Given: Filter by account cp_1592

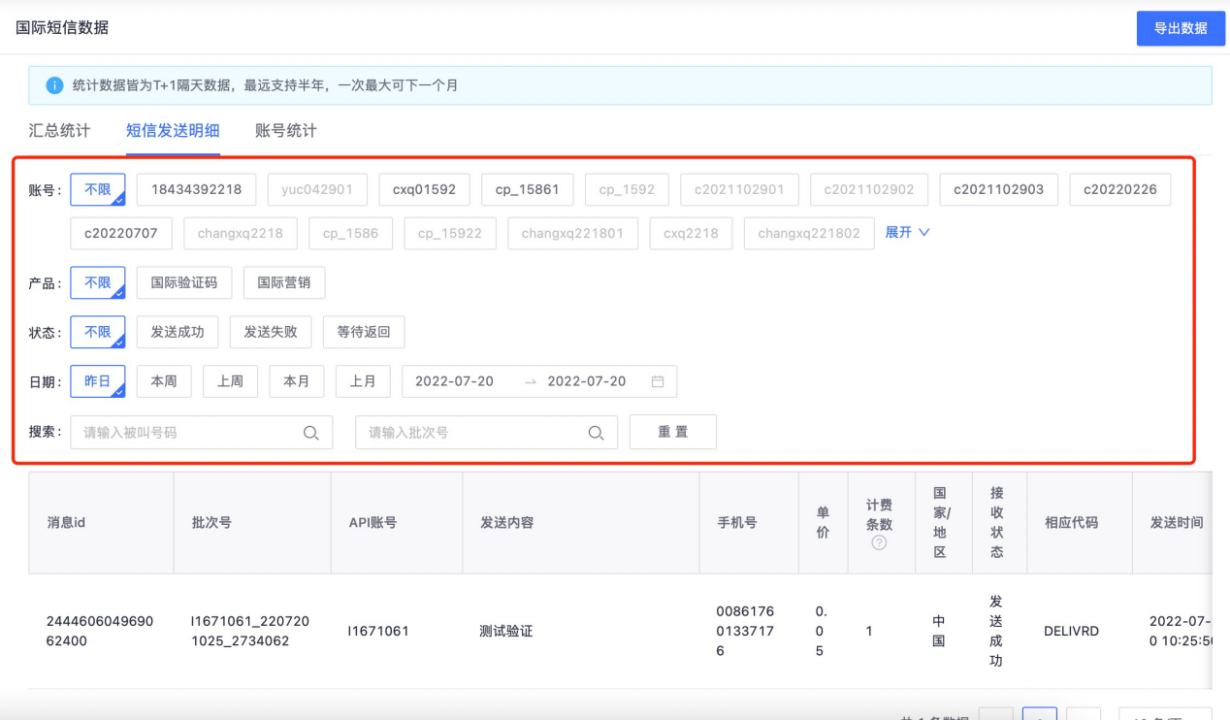Looking at the screenshot, I should coord(627,190).
